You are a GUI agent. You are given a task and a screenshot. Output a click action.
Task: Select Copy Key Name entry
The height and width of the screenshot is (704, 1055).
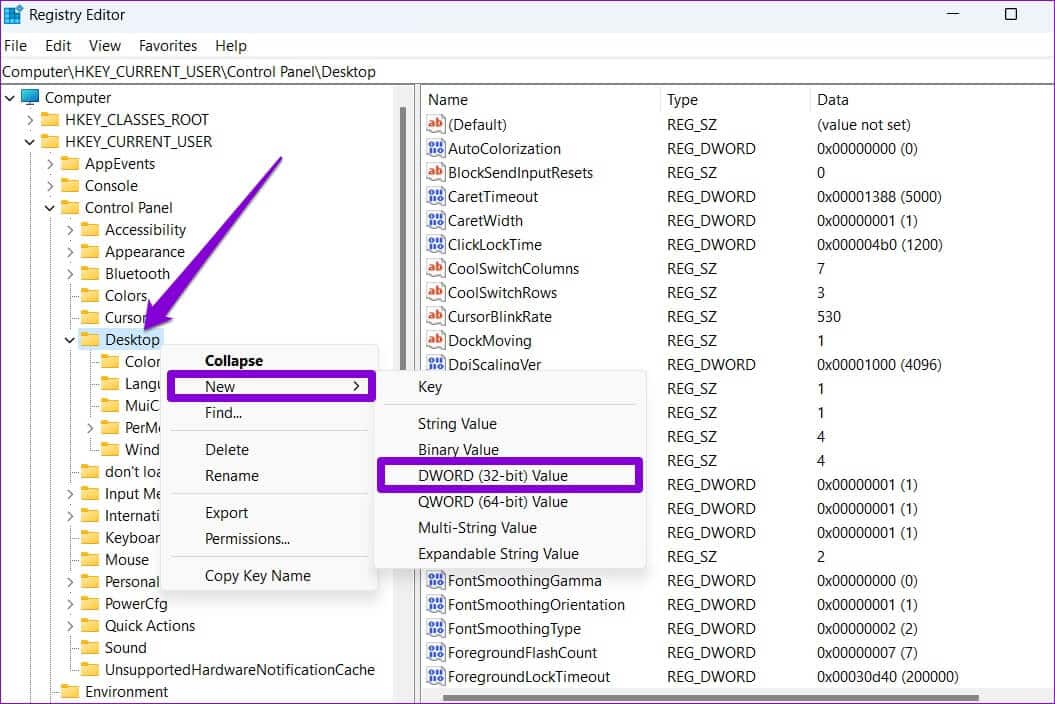tap(271, 576)
